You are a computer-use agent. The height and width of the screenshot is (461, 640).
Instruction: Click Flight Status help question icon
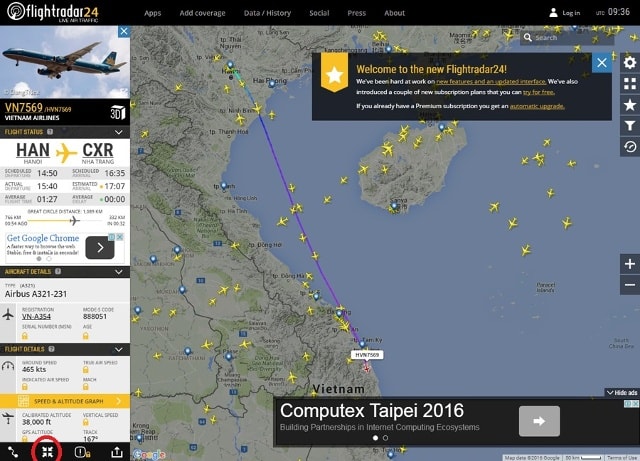tap(50, 132)
